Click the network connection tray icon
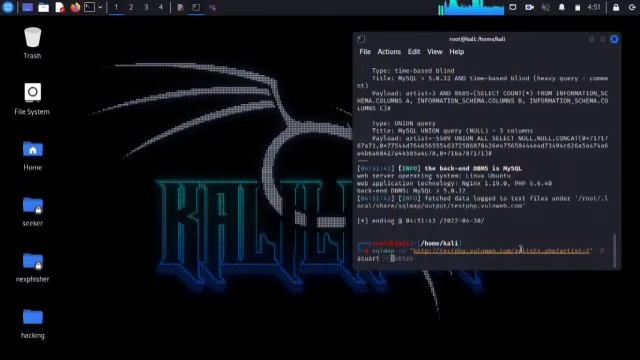The width and height of the screenshot is (640, 360). pyautogui.click(x=513, y=7)
